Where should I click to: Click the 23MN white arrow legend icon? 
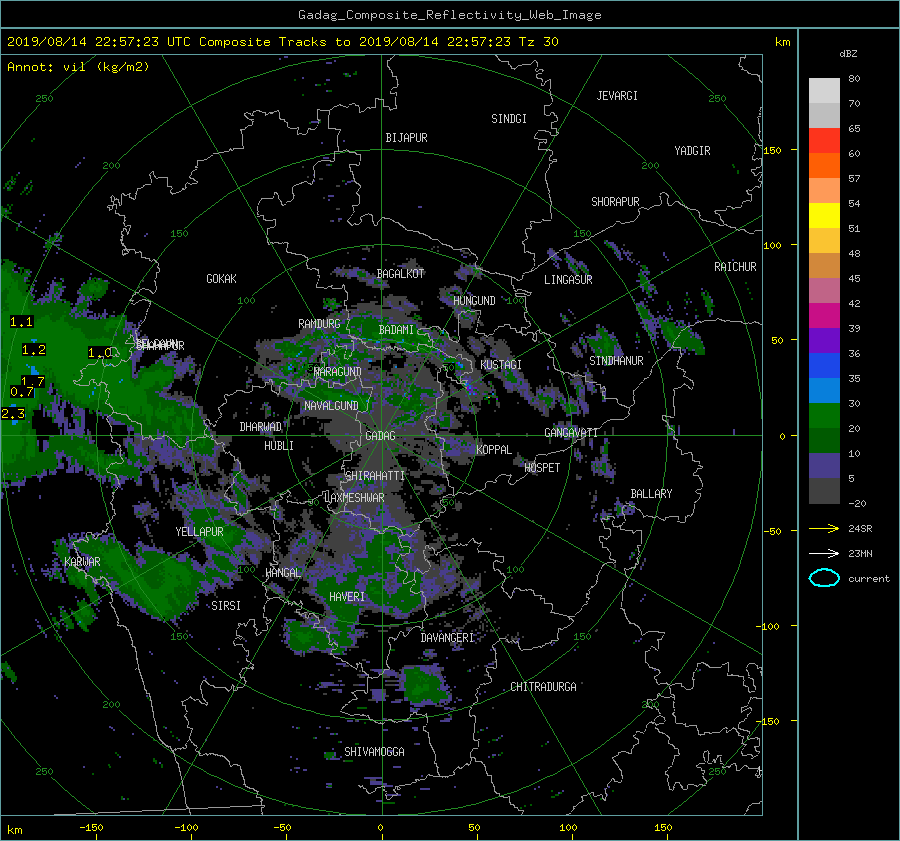(x=824, y=553)
